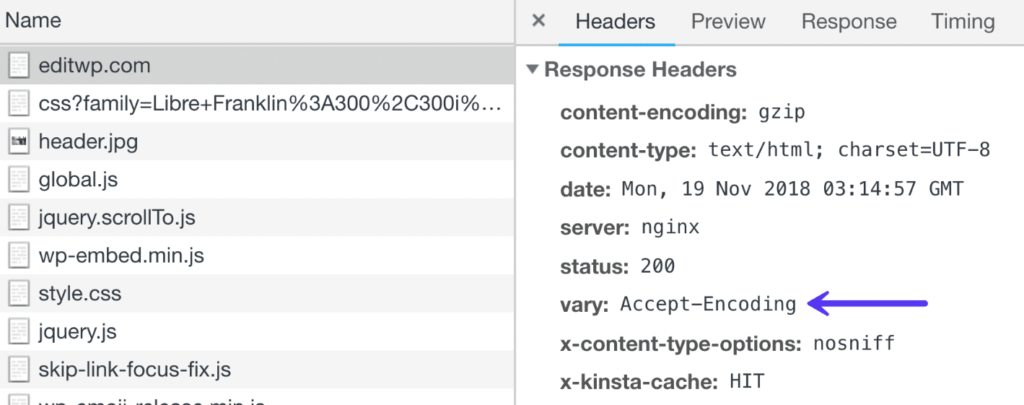
Task: Click the document icon next to global.js
Action: tap(19, 180)
